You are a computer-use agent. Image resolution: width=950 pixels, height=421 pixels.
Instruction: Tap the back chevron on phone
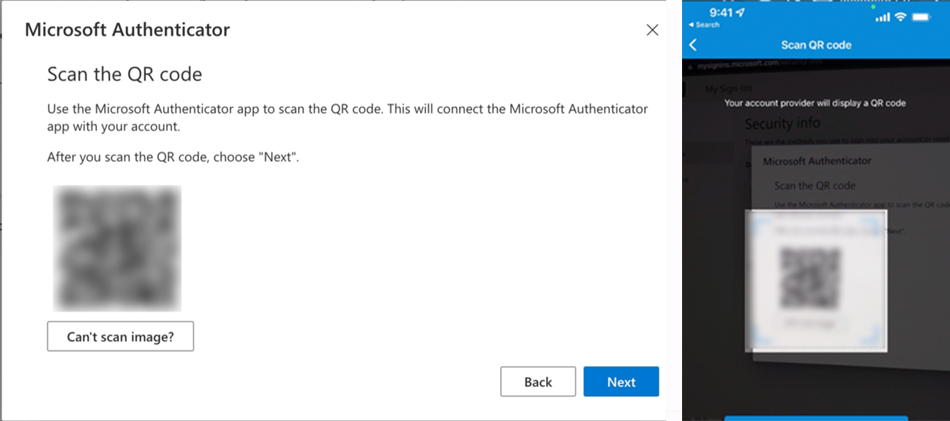pyautogui.click(x=693, y=45)
